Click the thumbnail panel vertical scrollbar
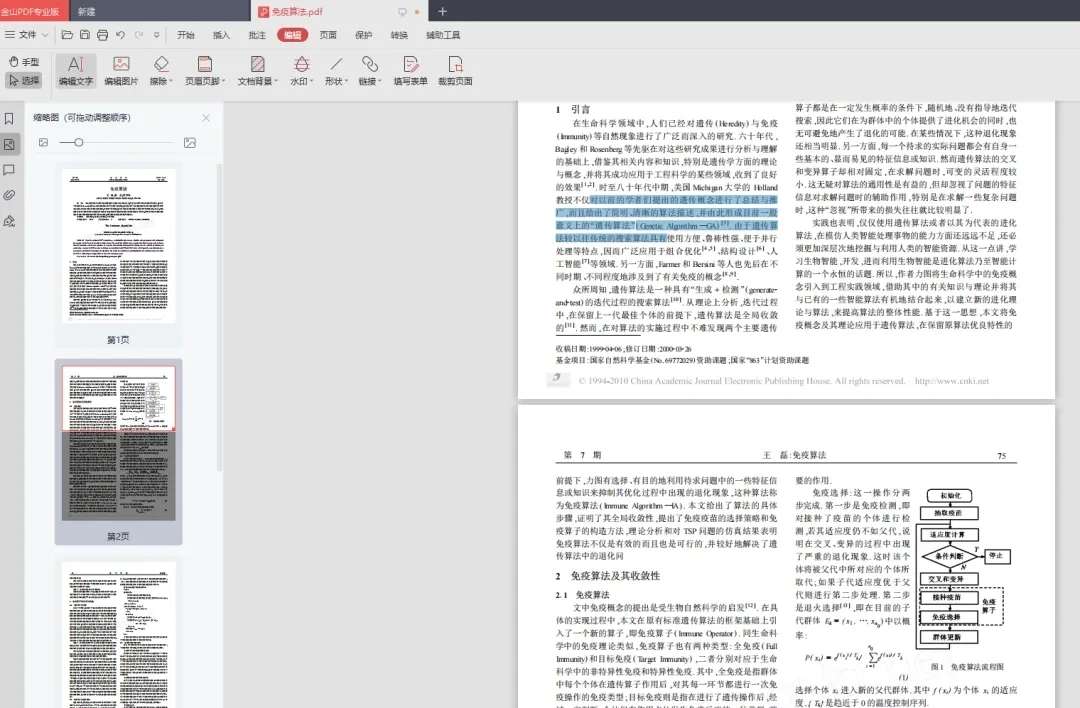Screen dimensions: 1080x708 pos(220,317)
